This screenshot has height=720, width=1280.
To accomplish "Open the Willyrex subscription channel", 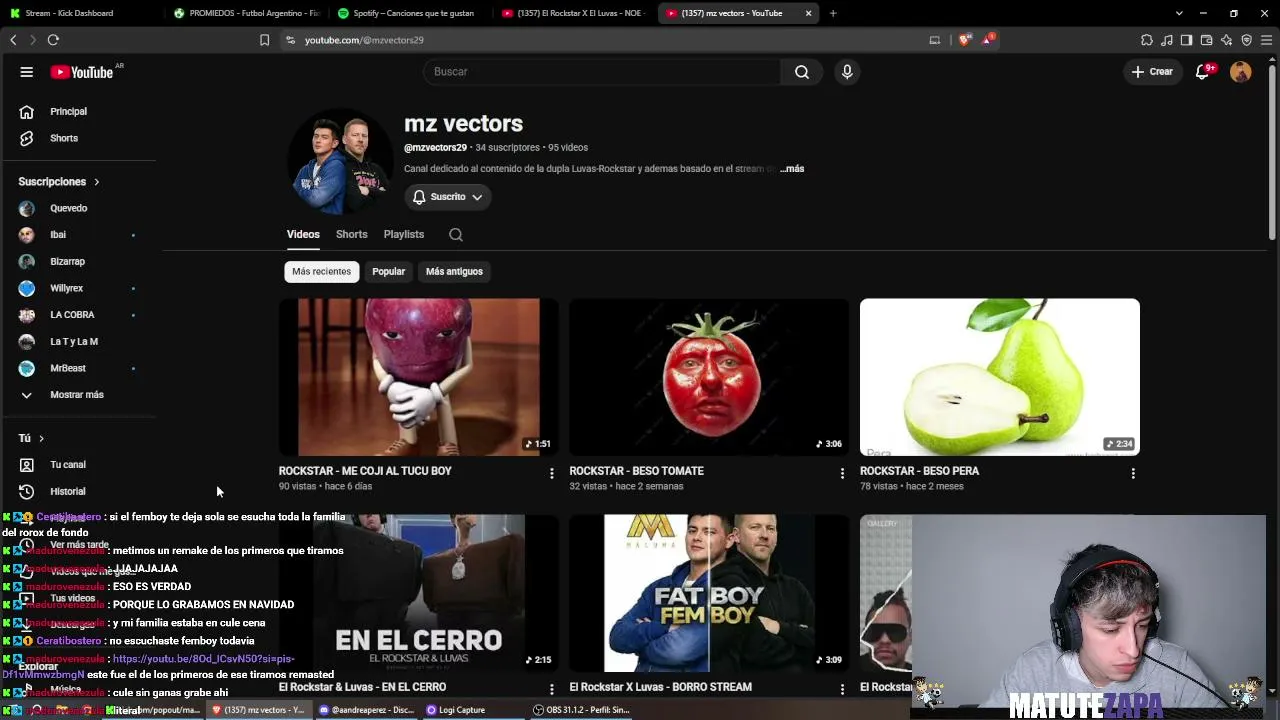I will click(67, 289).
